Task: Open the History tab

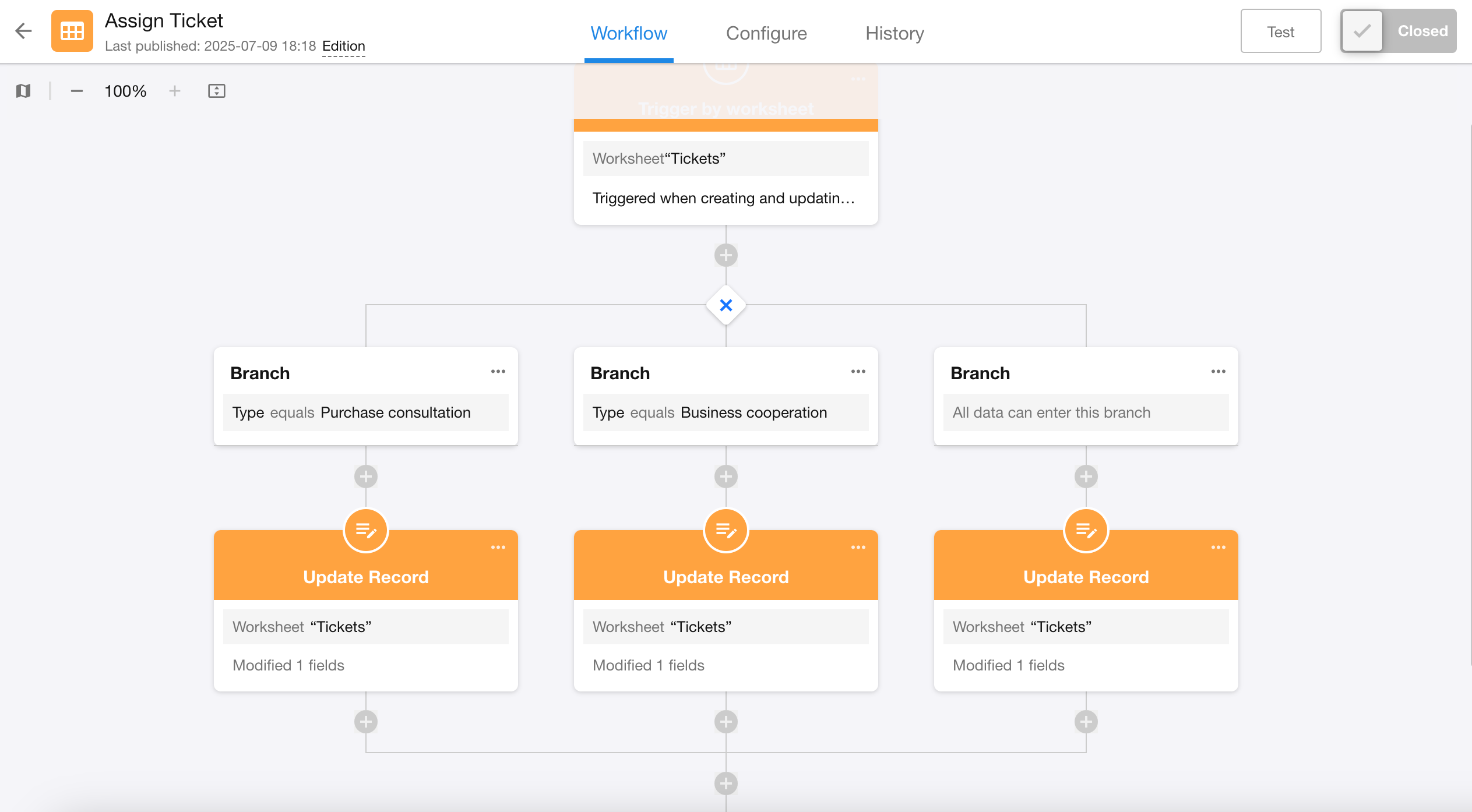Action: 894,33
